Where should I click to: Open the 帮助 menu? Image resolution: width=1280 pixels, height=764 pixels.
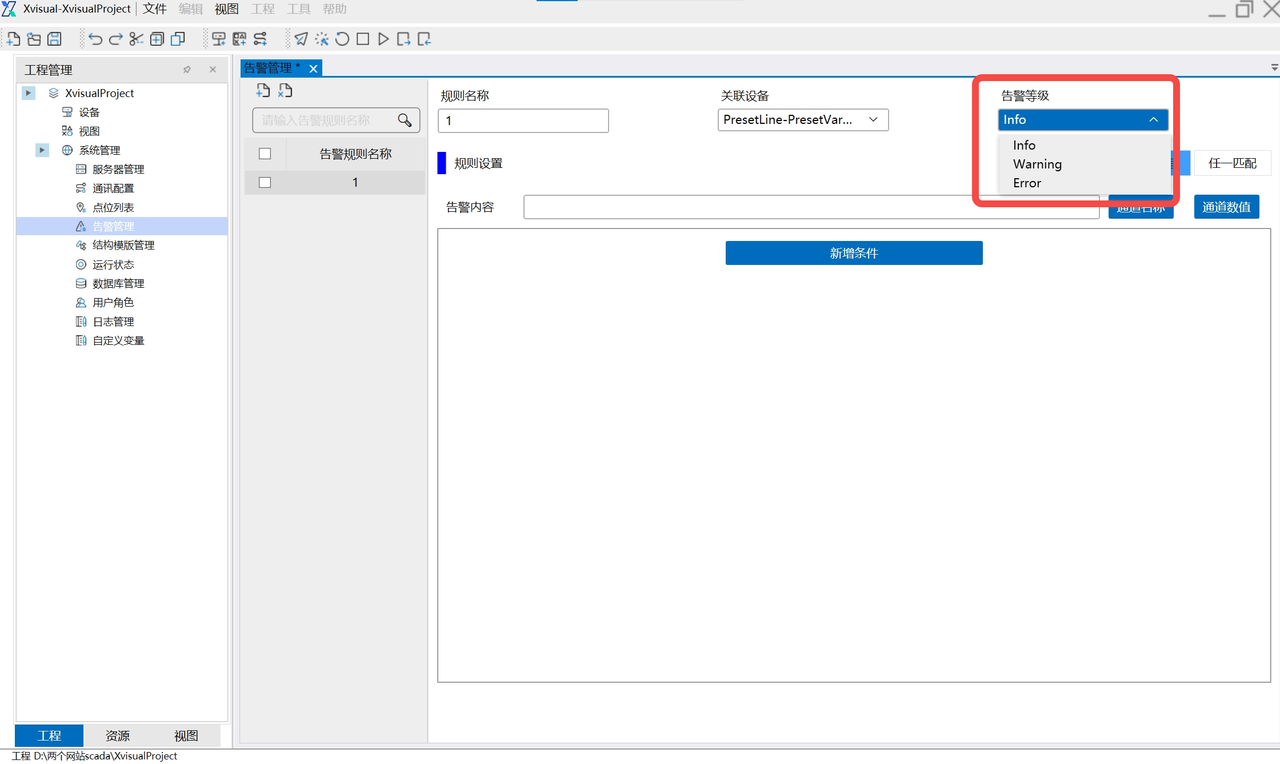335,9
